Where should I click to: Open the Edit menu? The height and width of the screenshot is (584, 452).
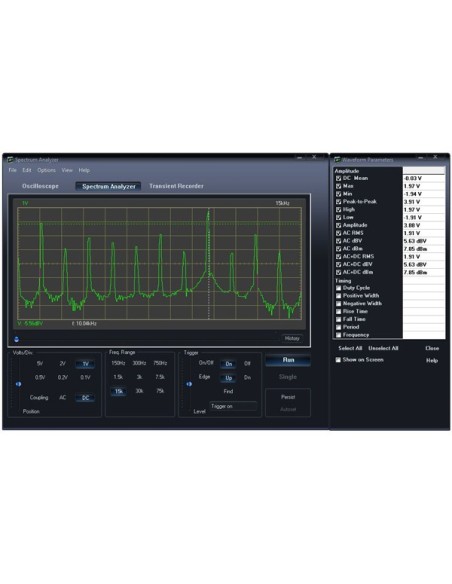27,170
